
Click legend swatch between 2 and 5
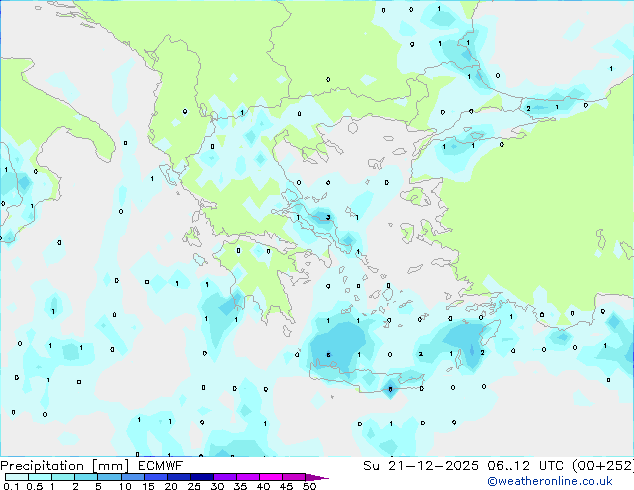click(x=86, y=477)
